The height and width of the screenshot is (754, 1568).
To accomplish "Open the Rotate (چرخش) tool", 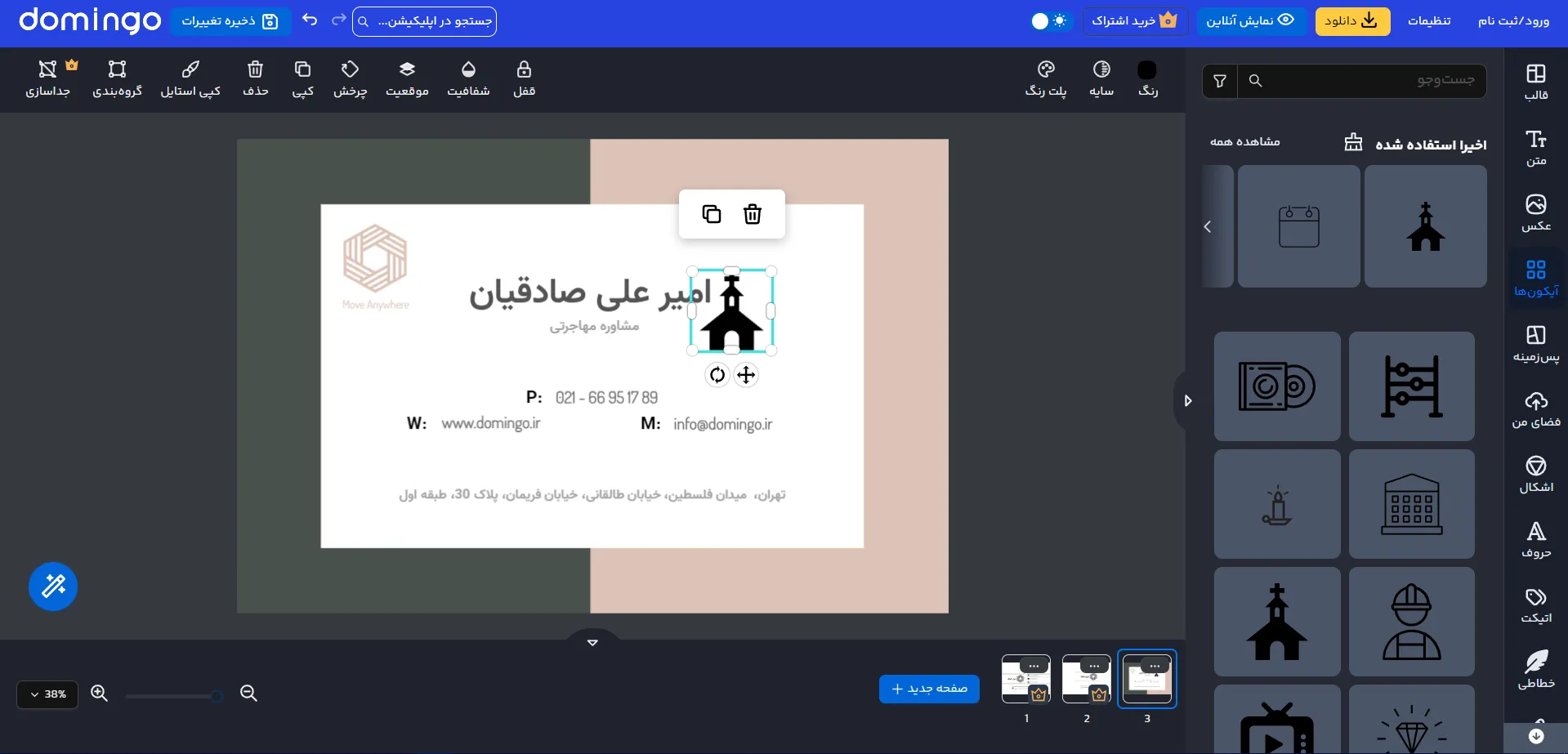I will click(351, 78).
